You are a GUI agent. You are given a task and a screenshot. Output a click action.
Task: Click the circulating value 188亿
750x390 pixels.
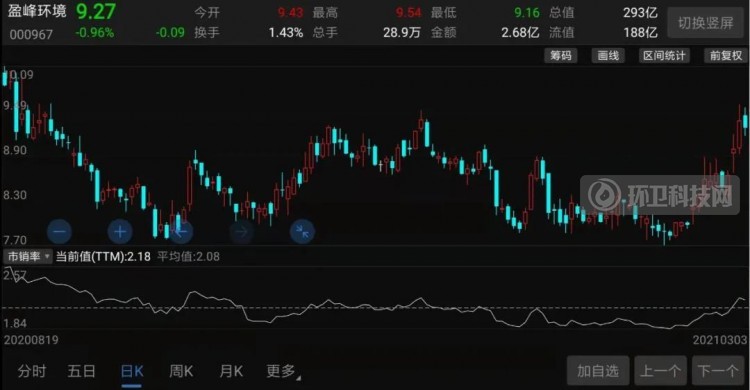coord(640,33)
